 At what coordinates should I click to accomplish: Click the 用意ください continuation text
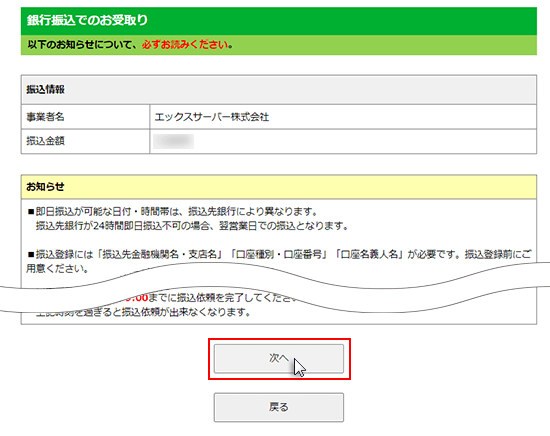click(57, 269)
